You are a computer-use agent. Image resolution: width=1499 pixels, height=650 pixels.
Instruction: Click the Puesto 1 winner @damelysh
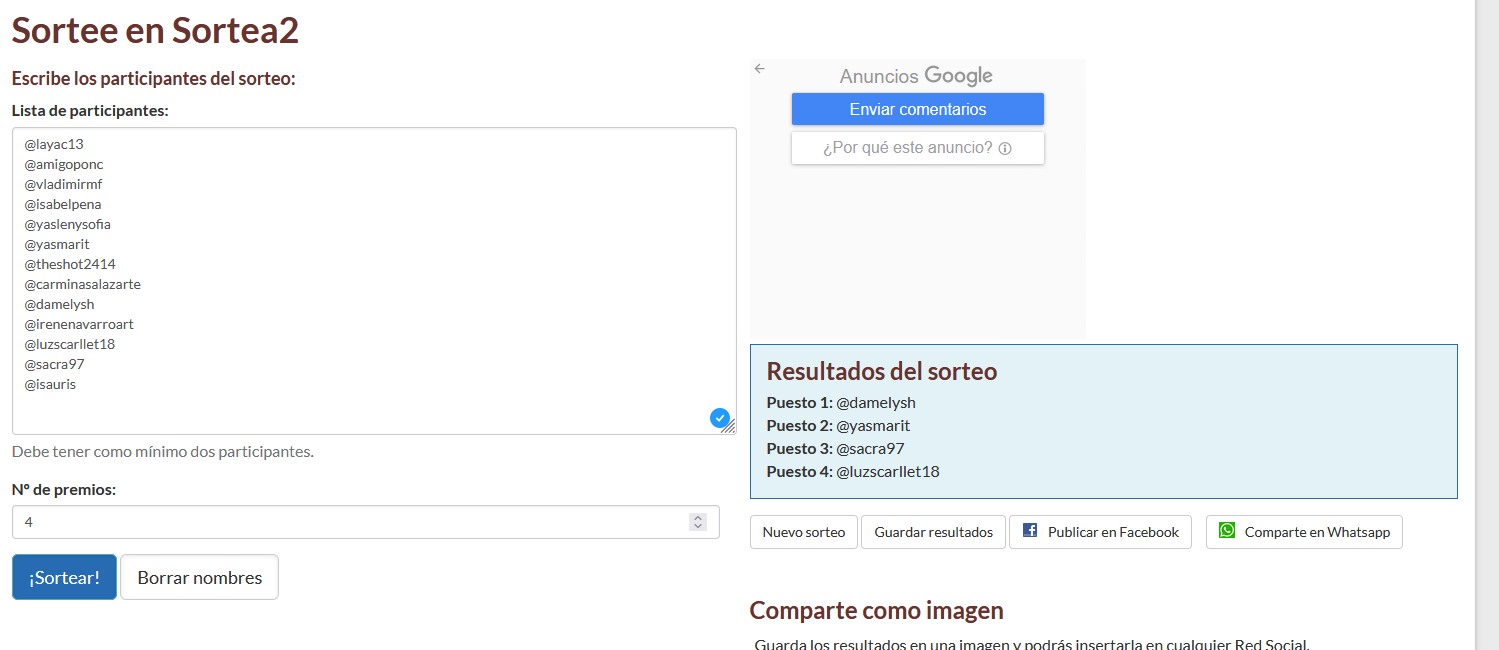[875, 403]
